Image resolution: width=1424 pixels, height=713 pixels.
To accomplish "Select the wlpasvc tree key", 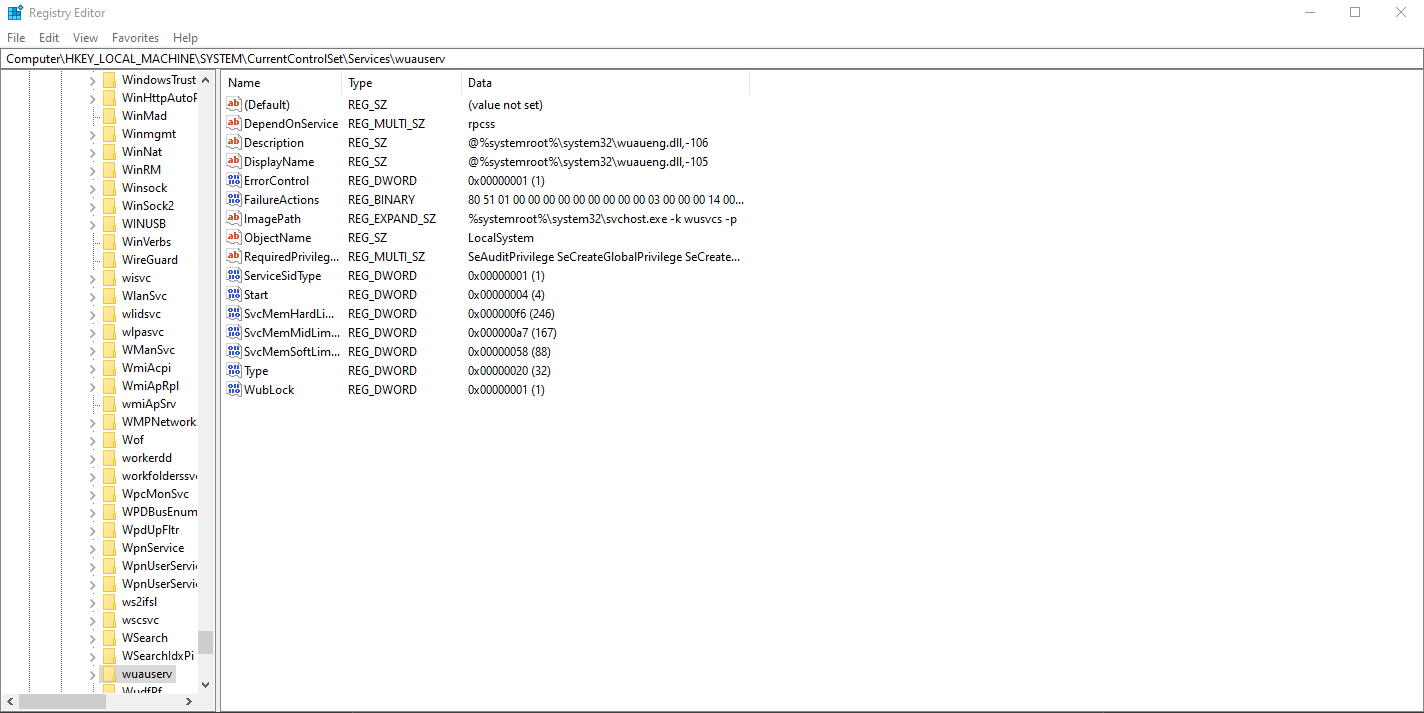I will (143, 332).
